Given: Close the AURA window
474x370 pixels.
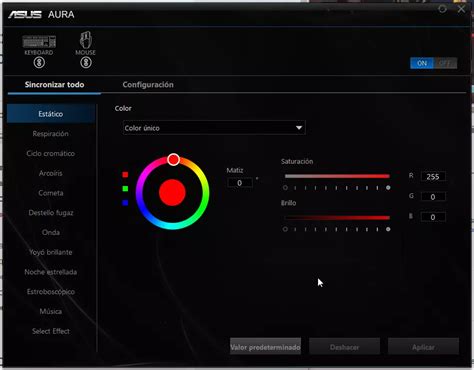Looking at the screenshot, I should coord(461,9).
